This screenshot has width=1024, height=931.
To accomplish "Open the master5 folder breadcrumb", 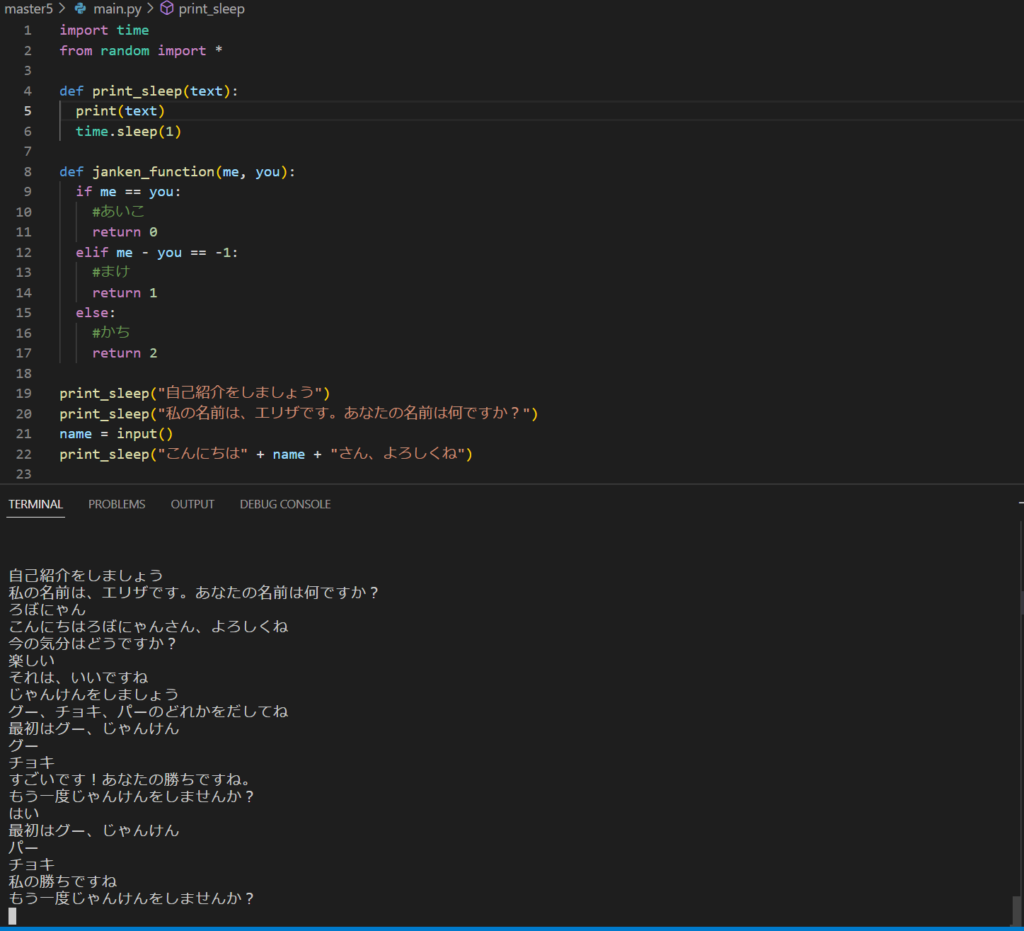I will (x=27, y=9).
